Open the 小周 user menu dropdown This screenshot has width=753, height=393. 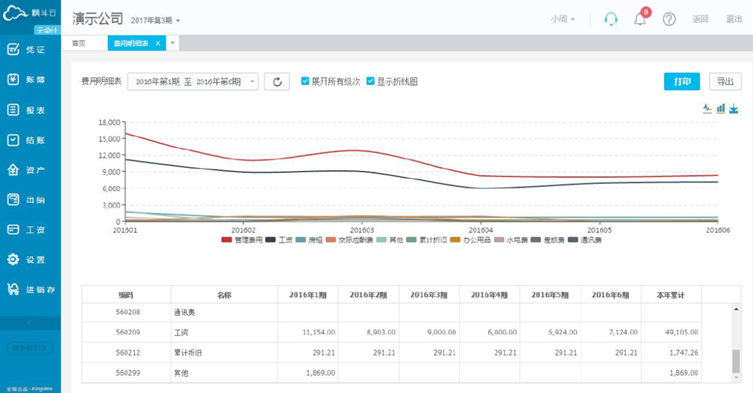pyautogui.click(x=562, y=19)
